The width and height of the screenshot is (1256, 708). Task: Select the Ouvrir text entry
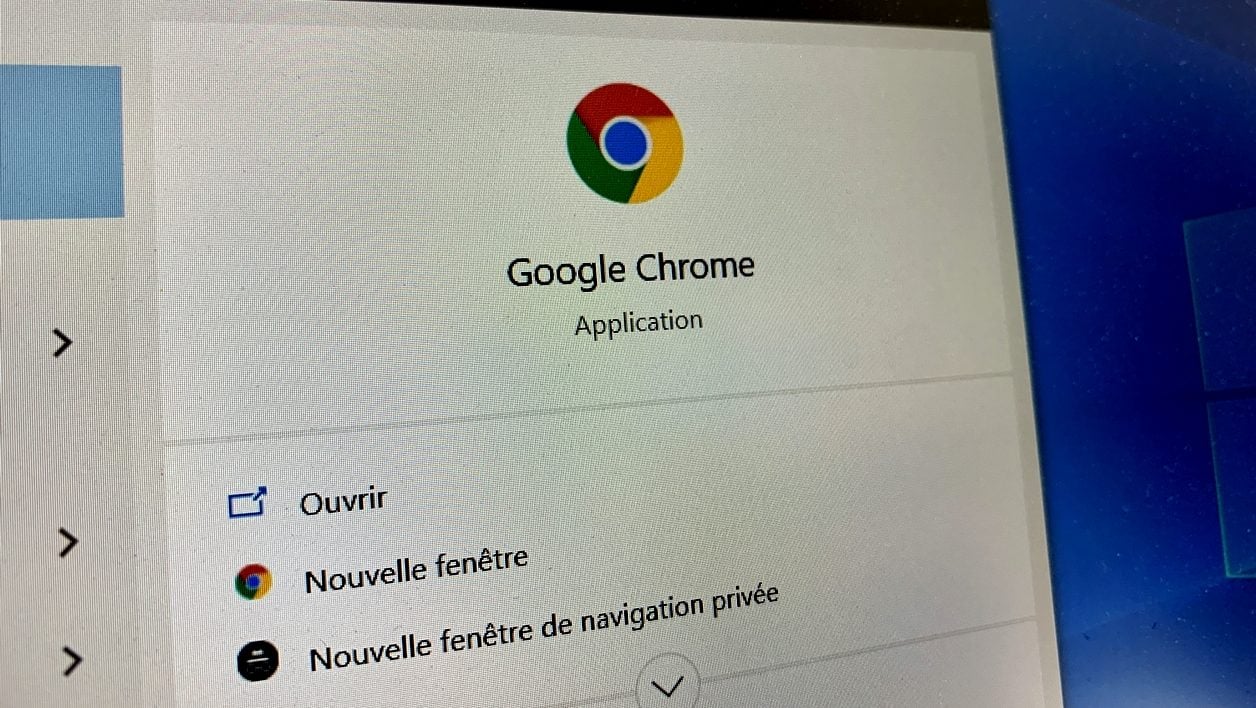[343, 500]
